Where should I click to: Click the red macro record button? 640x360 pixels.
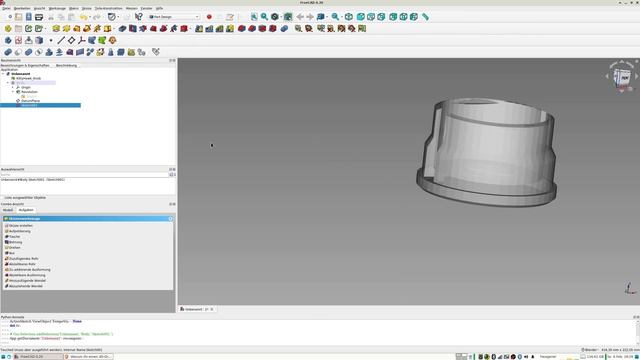click(209, 17)
